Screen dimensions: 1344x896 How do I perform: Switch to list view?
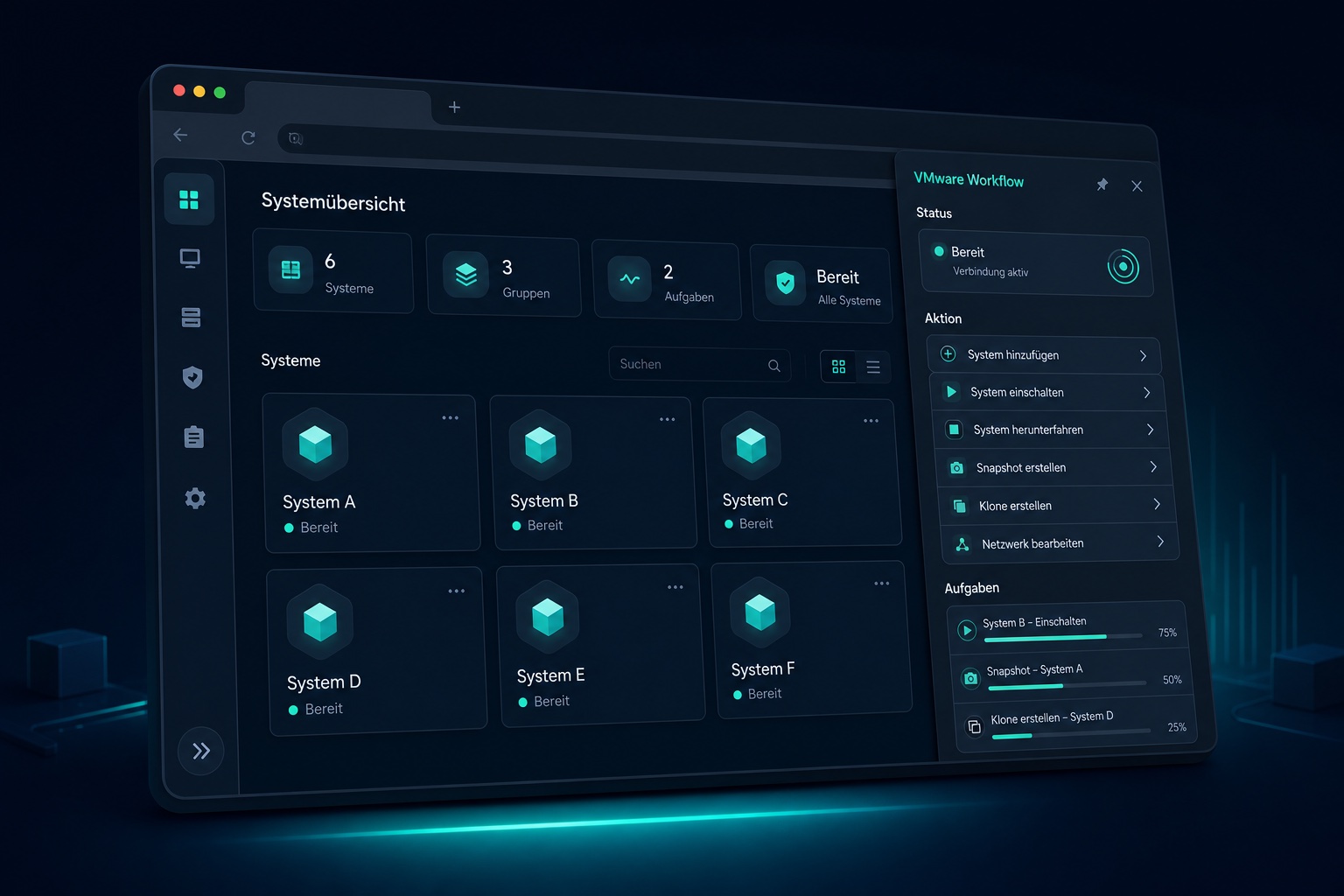tap(873, 367)
